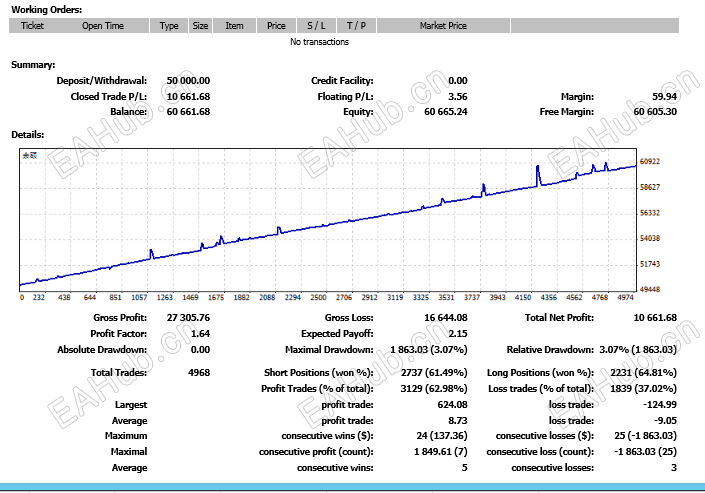Image resolution: width=705 pixels, height=493 pixels.
Task: Select Long Positions value 2231 (64.81%)
Action: pyautogui.click(x=643, y=372)
